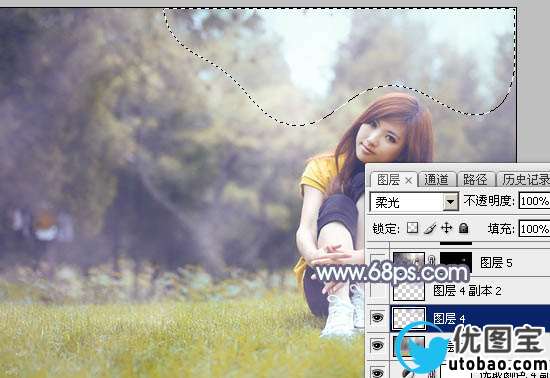
Task: Click the mask link icon on 图层 5
Action: click(x=432, y=261)
